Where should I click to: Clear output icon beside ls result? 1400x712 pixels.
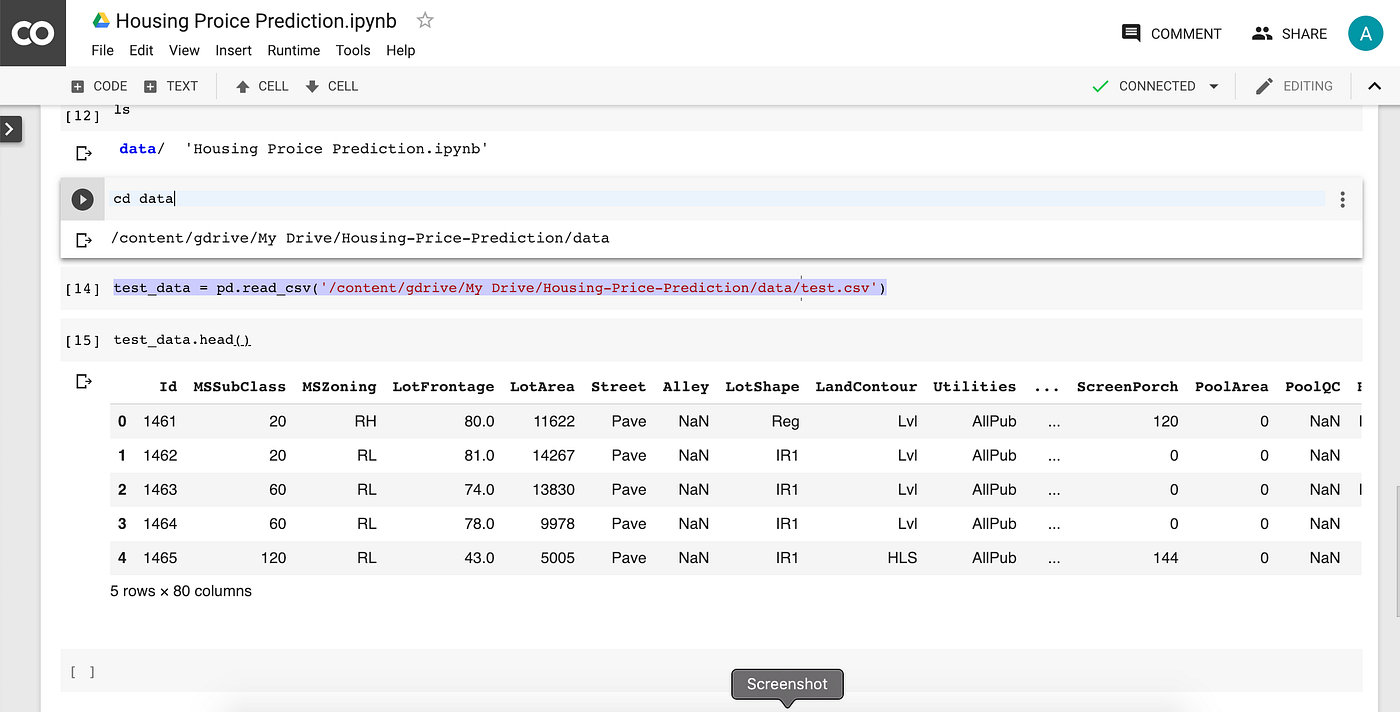coord(84,153)
